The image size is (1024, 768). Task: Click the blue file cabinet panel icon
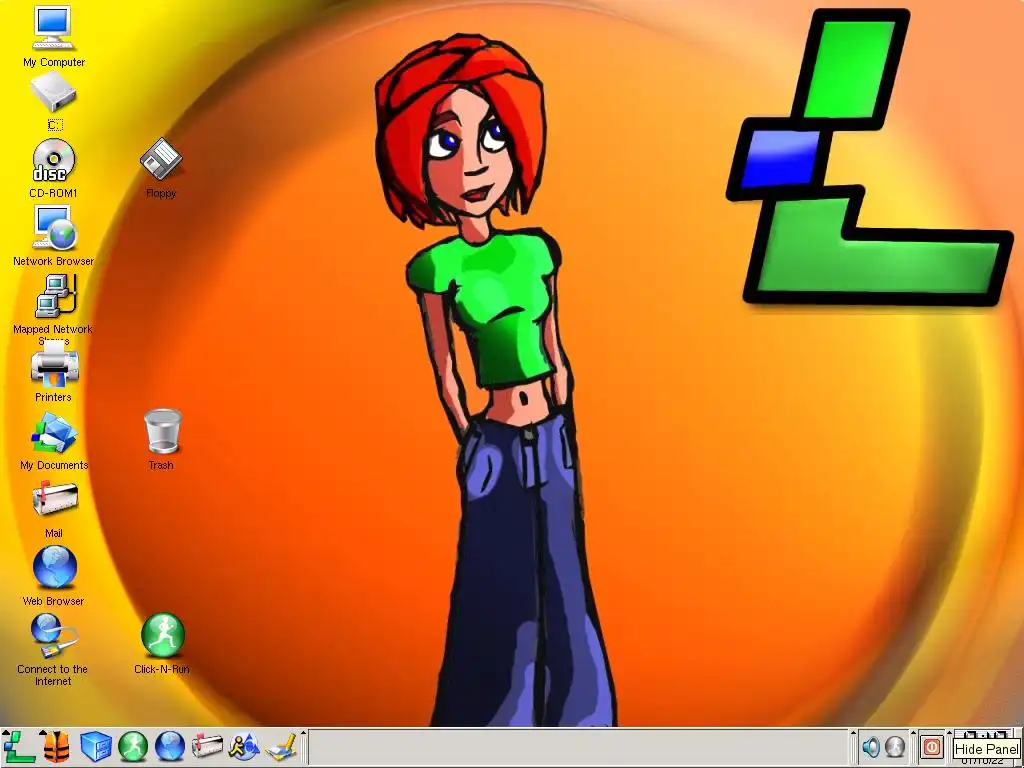pyautogui.click(x=95, y=747)
